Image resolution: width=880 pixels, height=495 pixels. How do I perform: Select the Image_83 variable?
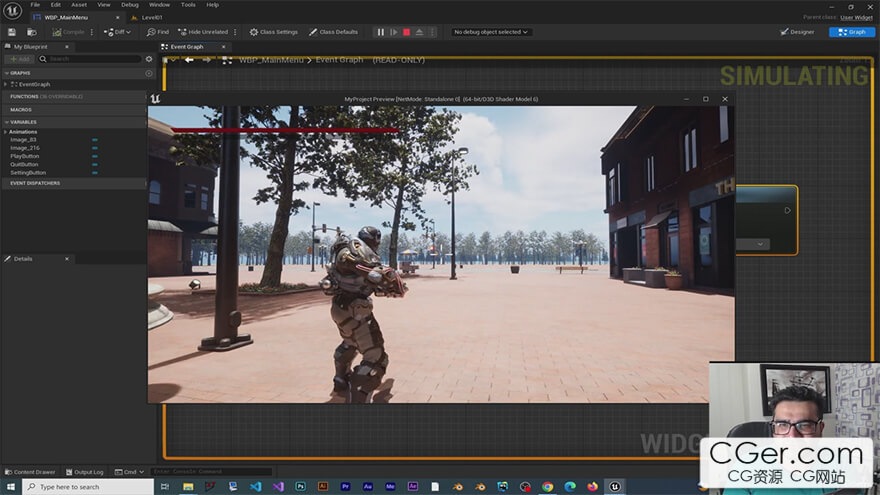tap(23, 139)
